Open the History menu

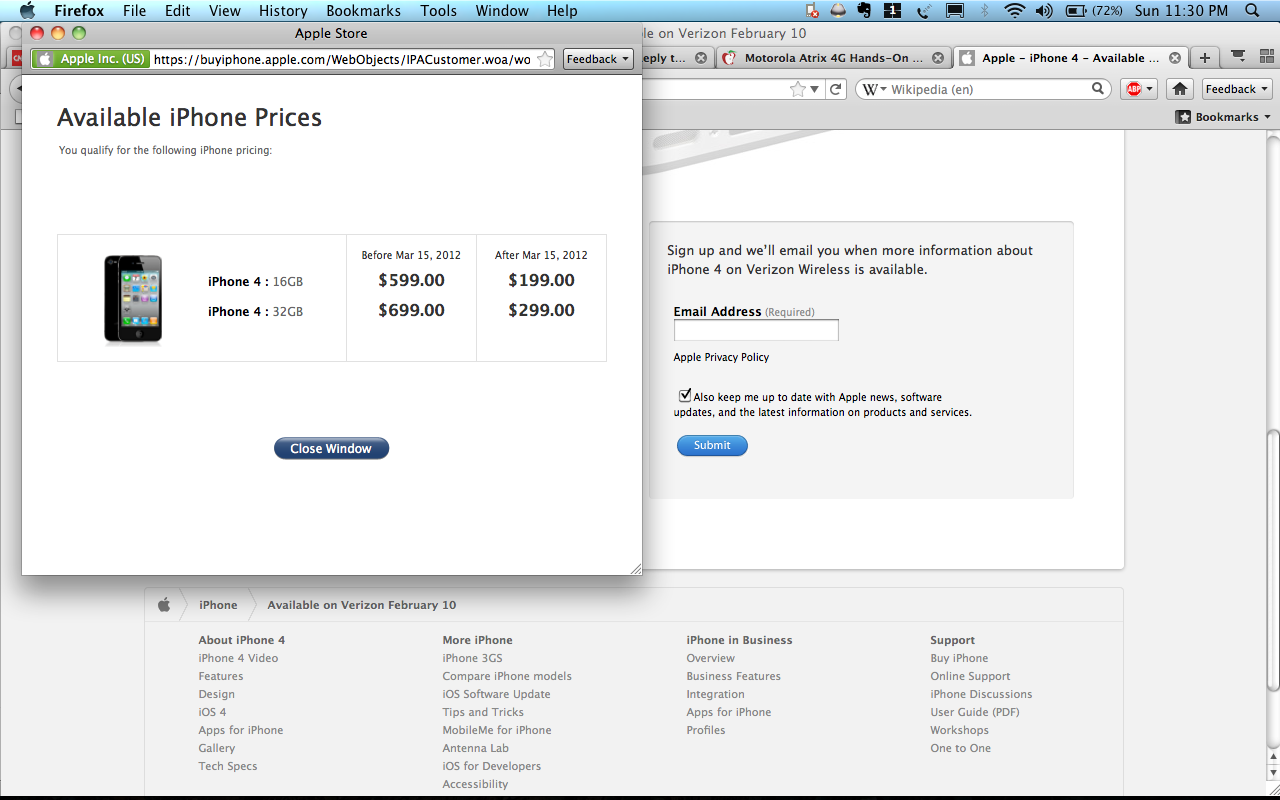[x=283, y=11]
